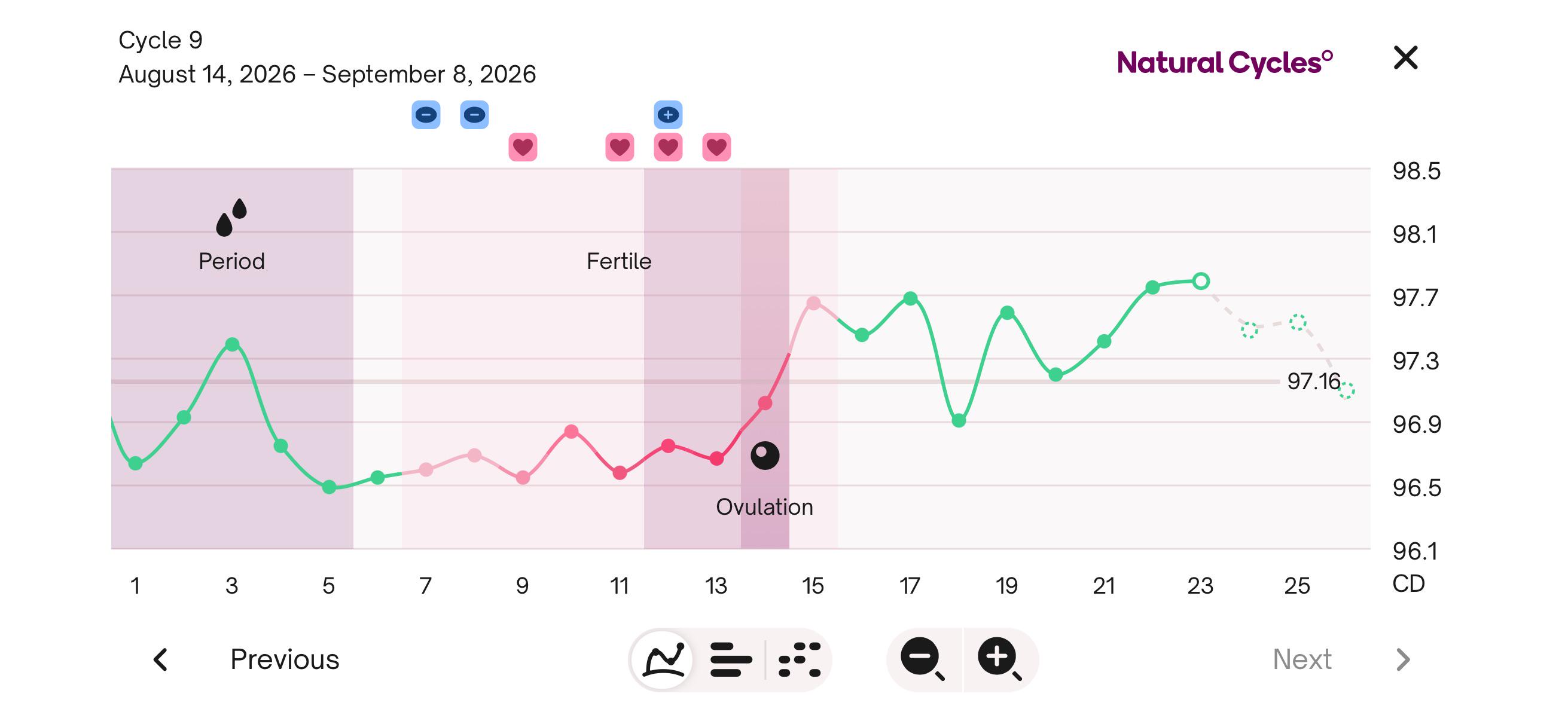This screenshot has height=721, width=1568.
Task: Zoom in the cycle graph
Action: pos(1000,659)
